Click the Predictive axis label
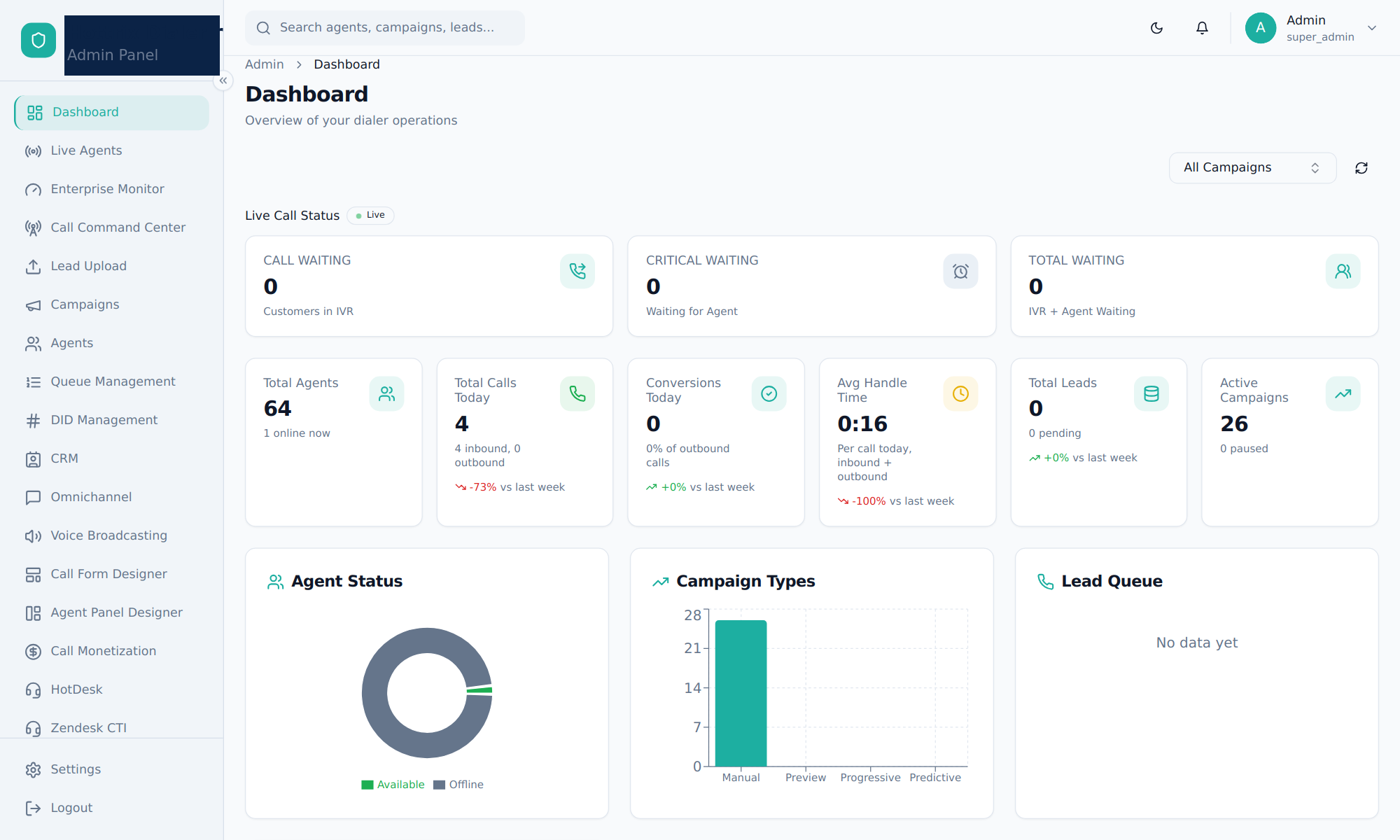This screenshot has width=1400, height=840. click(935, 778)
